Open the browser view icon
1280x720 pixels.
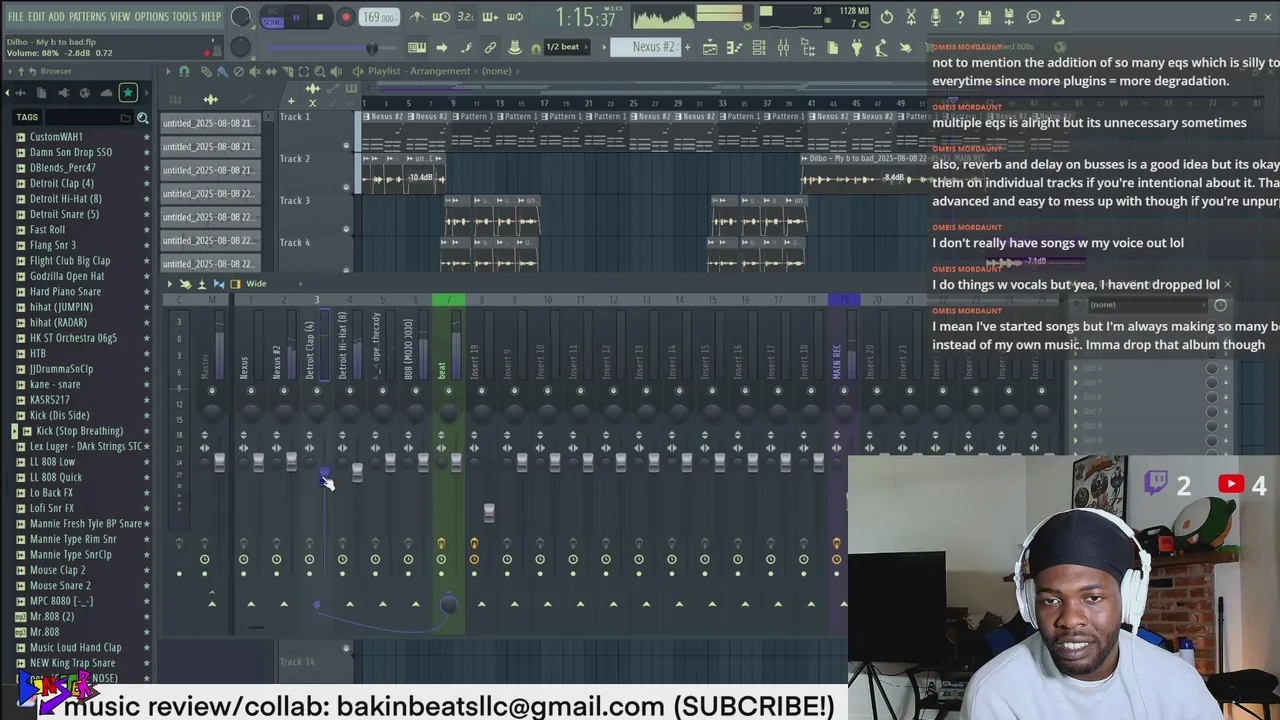808,47
